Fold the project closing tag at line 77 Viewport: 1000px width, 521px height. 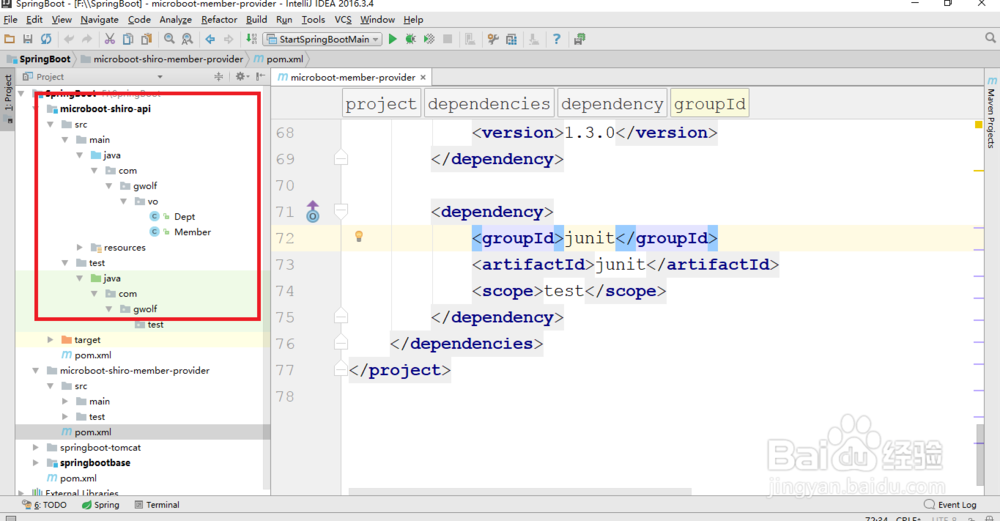pyautogui.click(x=341, y=369)
